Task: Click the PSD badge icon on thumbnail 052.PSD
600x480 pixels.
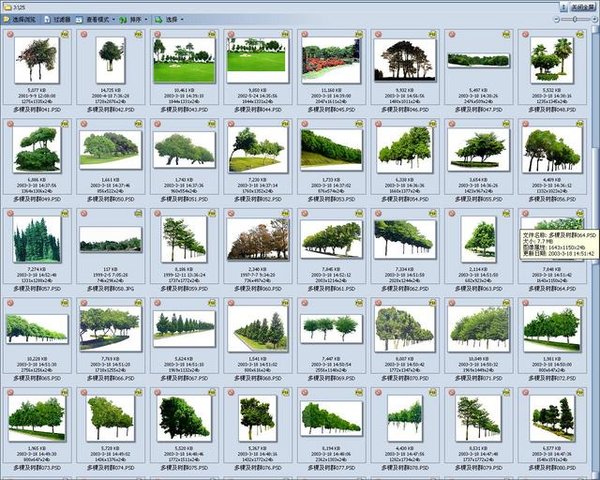Action: point(285,124)
